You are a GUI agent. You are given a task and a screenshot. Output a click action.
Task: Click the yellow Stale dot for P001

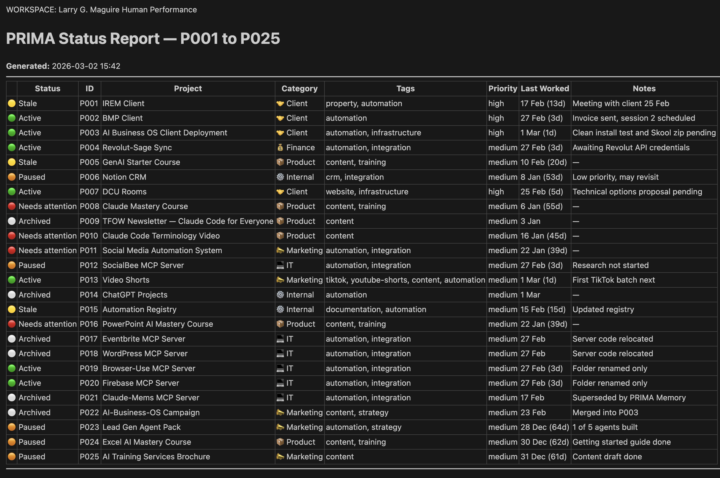pyautogui.click(x=12, y=103)
